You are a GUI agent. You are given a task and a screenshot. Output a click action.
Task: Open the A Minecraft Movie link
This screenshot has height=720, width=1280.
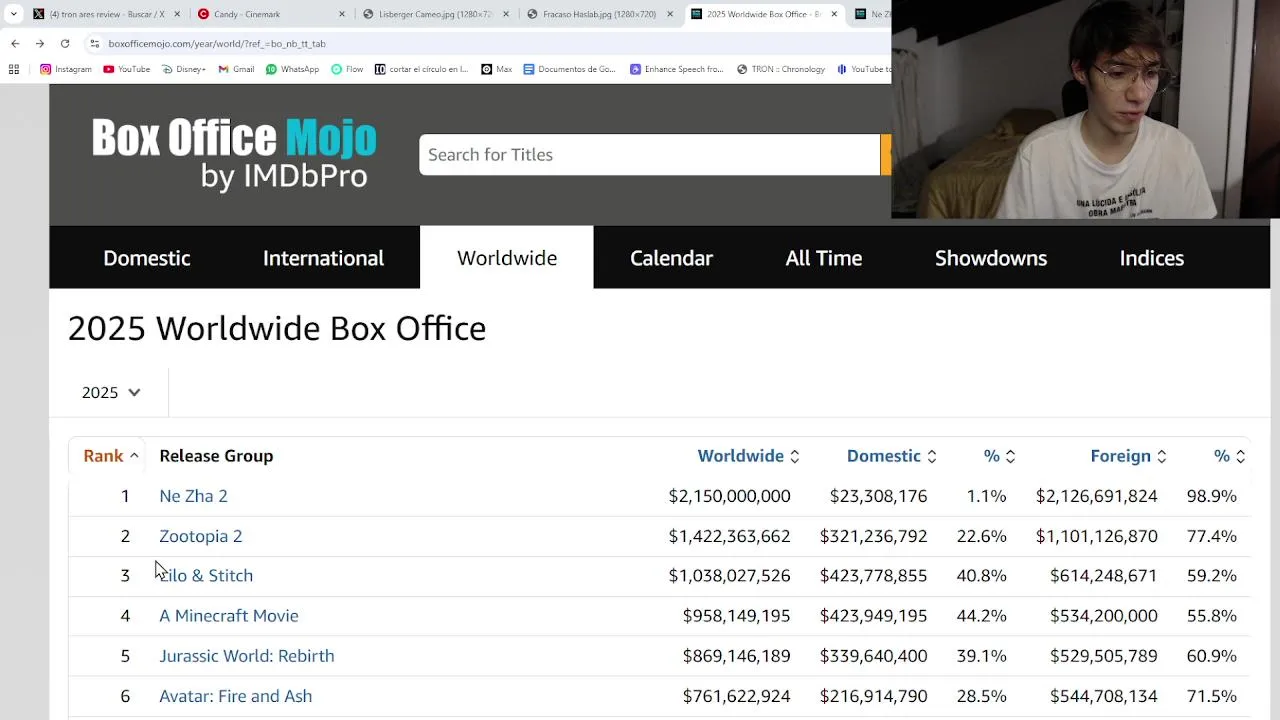pyautogui.click(x=228, y=616)
